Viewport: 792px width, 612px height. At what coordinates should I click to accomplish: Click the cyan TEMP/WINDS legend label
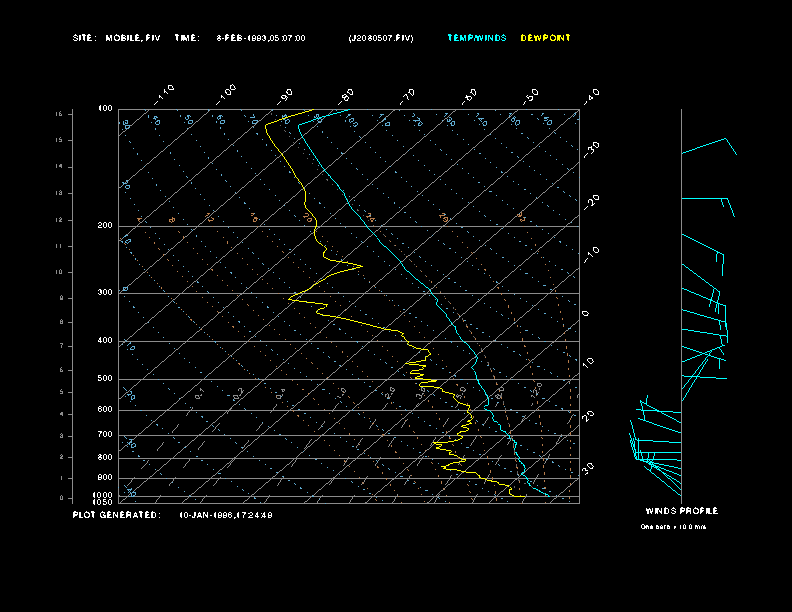point(477,38)
